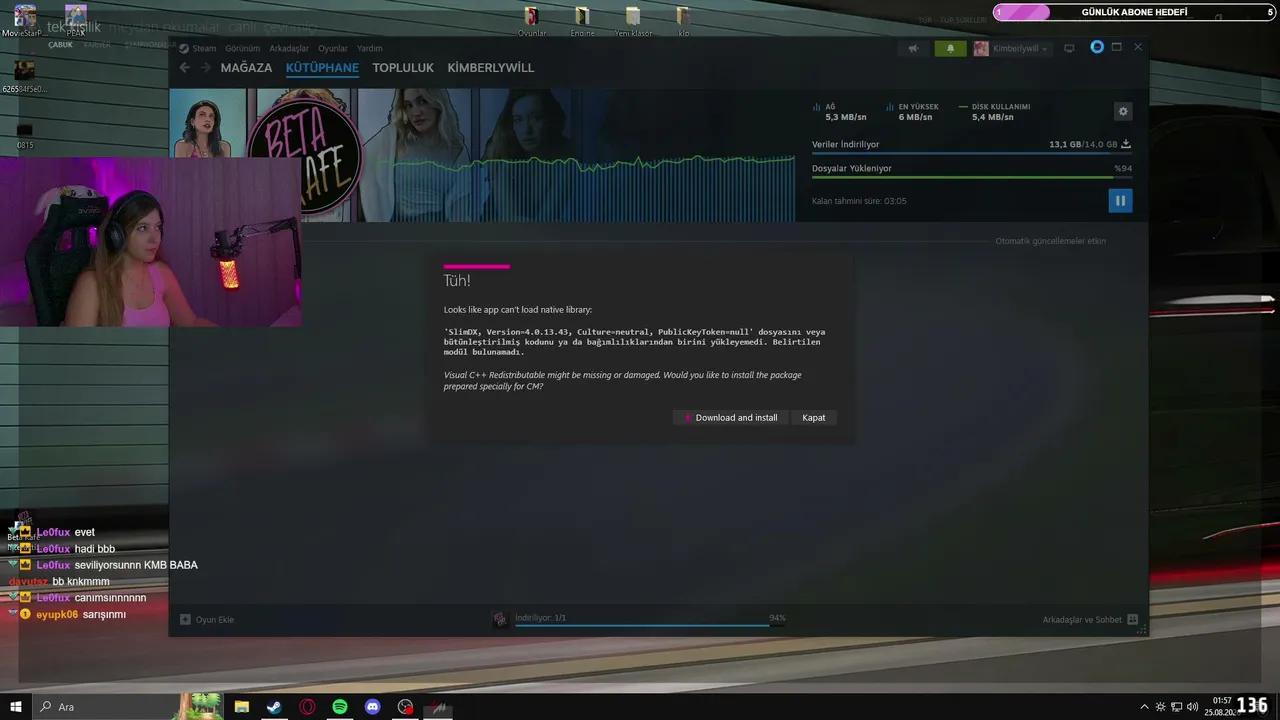Image resolution: width=1280 pixels, height=720 pixels.
Task: Open the Yardım menu
Action: (x=370, y=48)
